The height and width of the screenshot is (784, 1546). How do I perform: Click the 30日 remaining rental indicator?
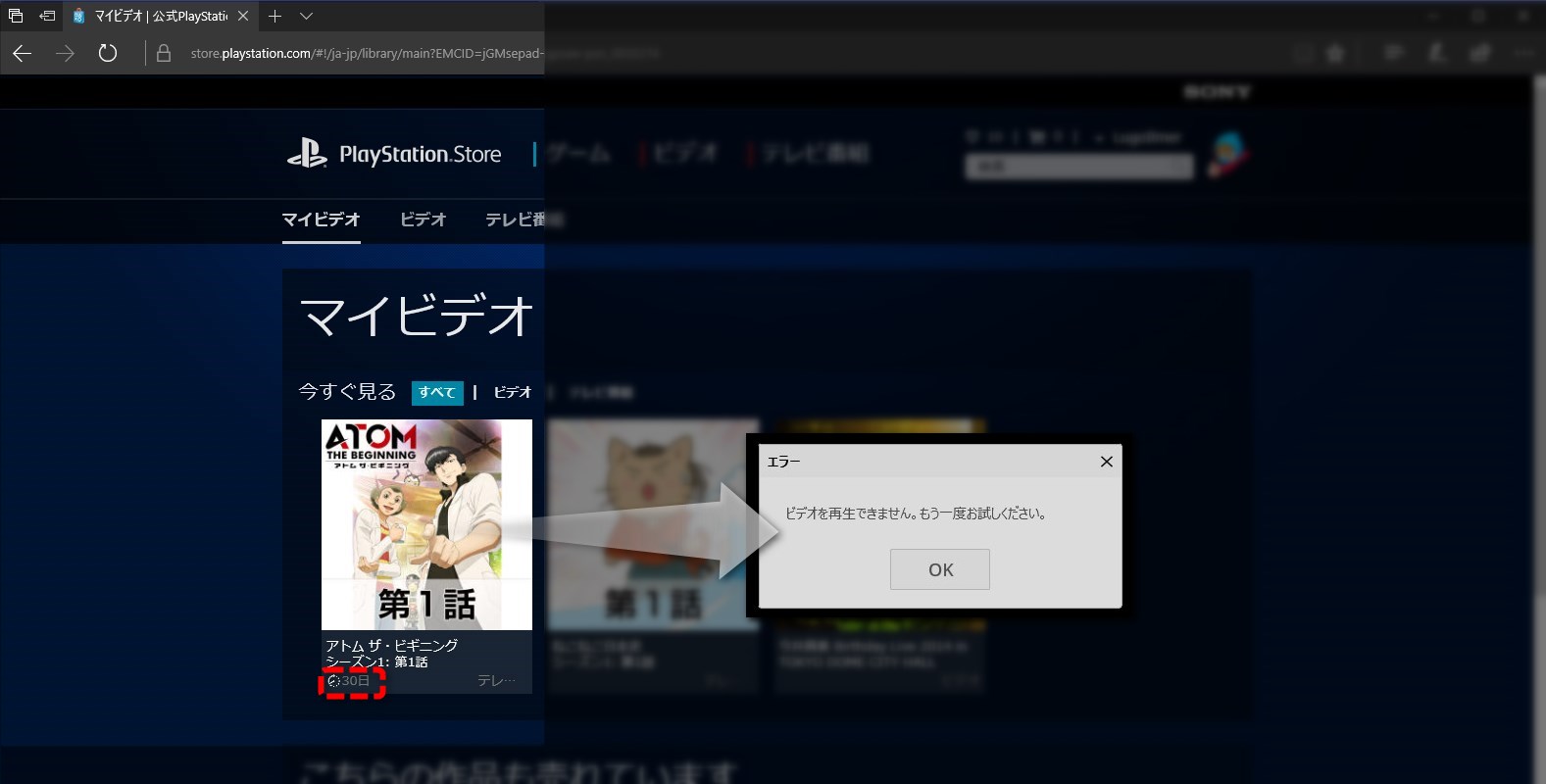pyautogui.click(x=349, y=680)
